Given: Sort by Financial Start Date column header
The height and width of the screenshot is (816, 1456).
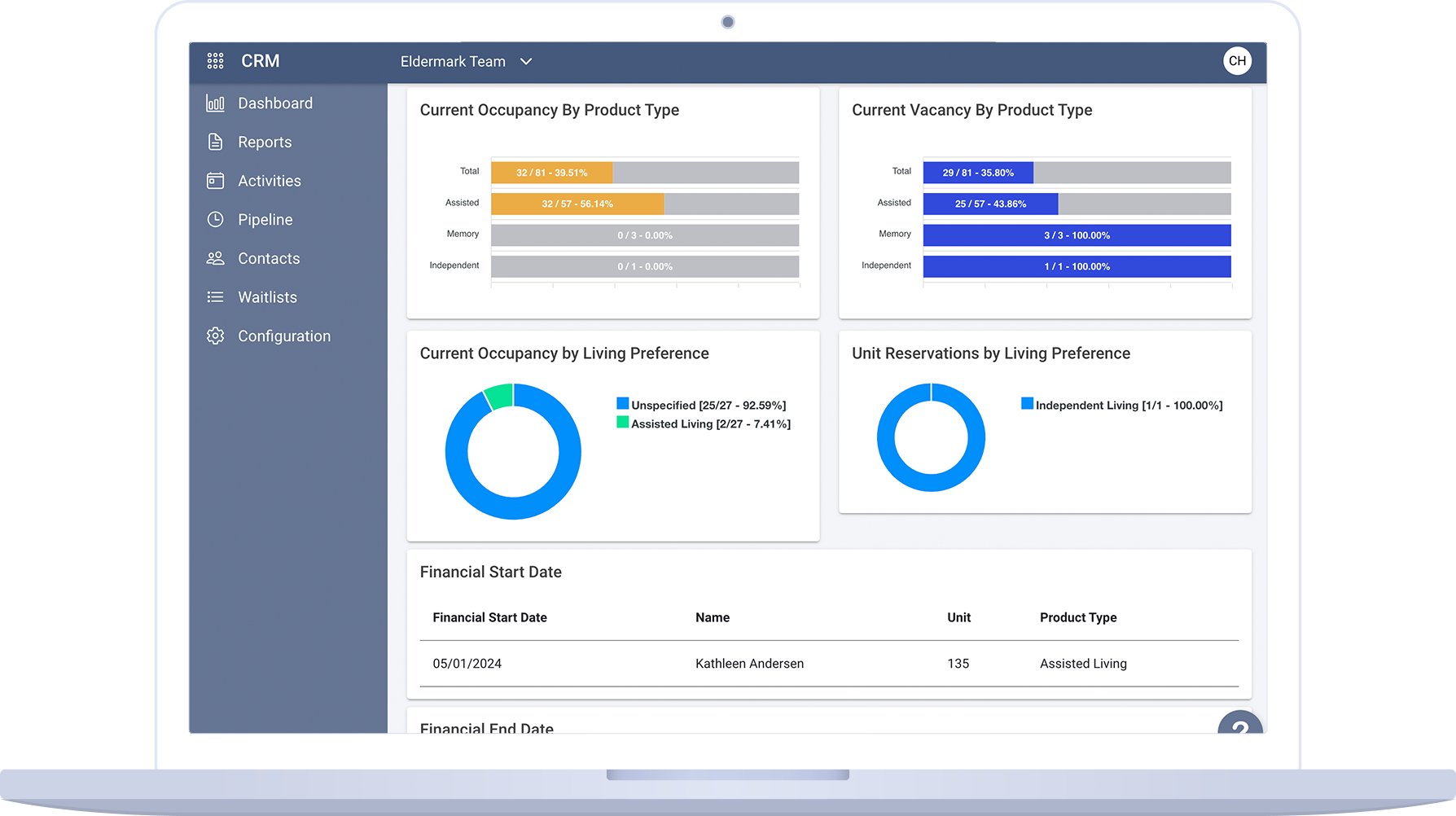Looking at the screenshot, I should click(x=489, y=617).
